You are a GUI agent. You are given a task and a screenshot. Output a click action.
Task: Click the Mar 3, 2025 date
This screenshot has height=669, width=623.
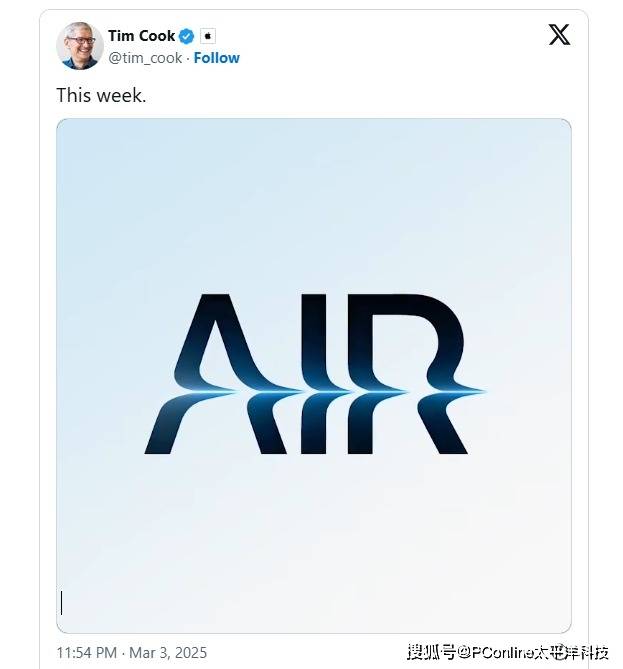click(x=168, y=652)
